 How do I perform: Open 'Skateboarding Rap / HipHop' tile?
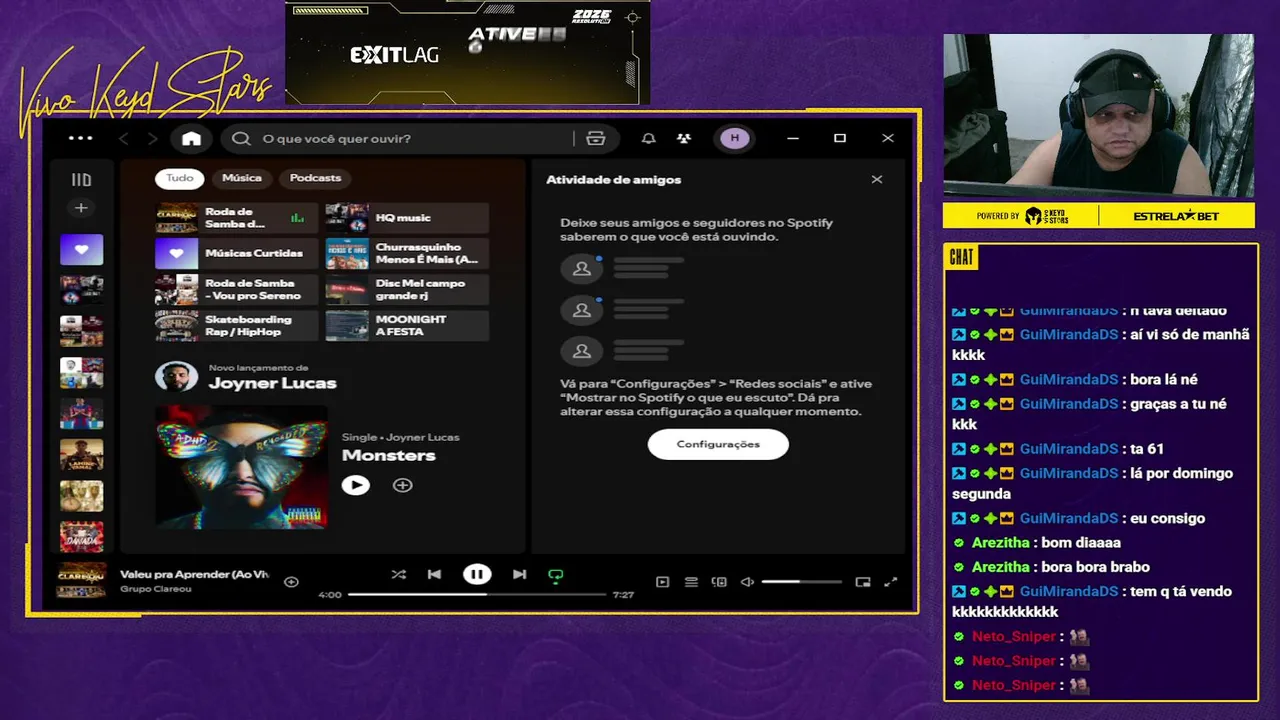236,325
